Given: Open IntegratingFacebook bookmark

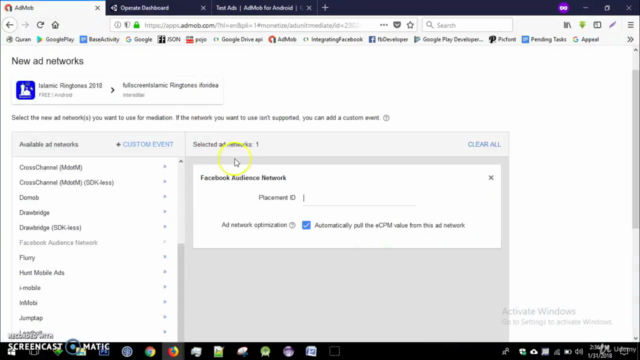Looking at the screenshot, I should (333, 40).
